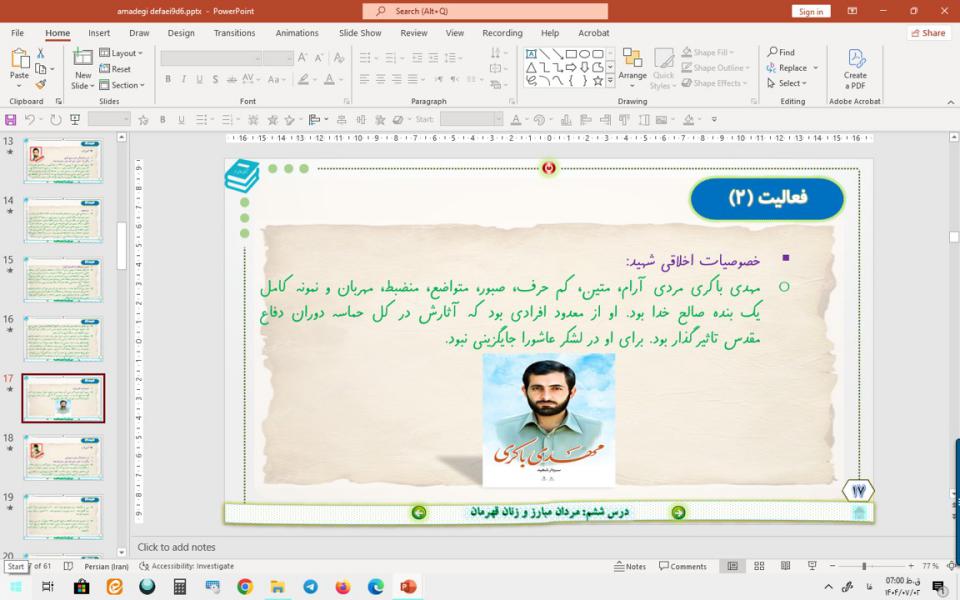
Task: Toggle the Comments pane in status bar
Action: [682, 566]
